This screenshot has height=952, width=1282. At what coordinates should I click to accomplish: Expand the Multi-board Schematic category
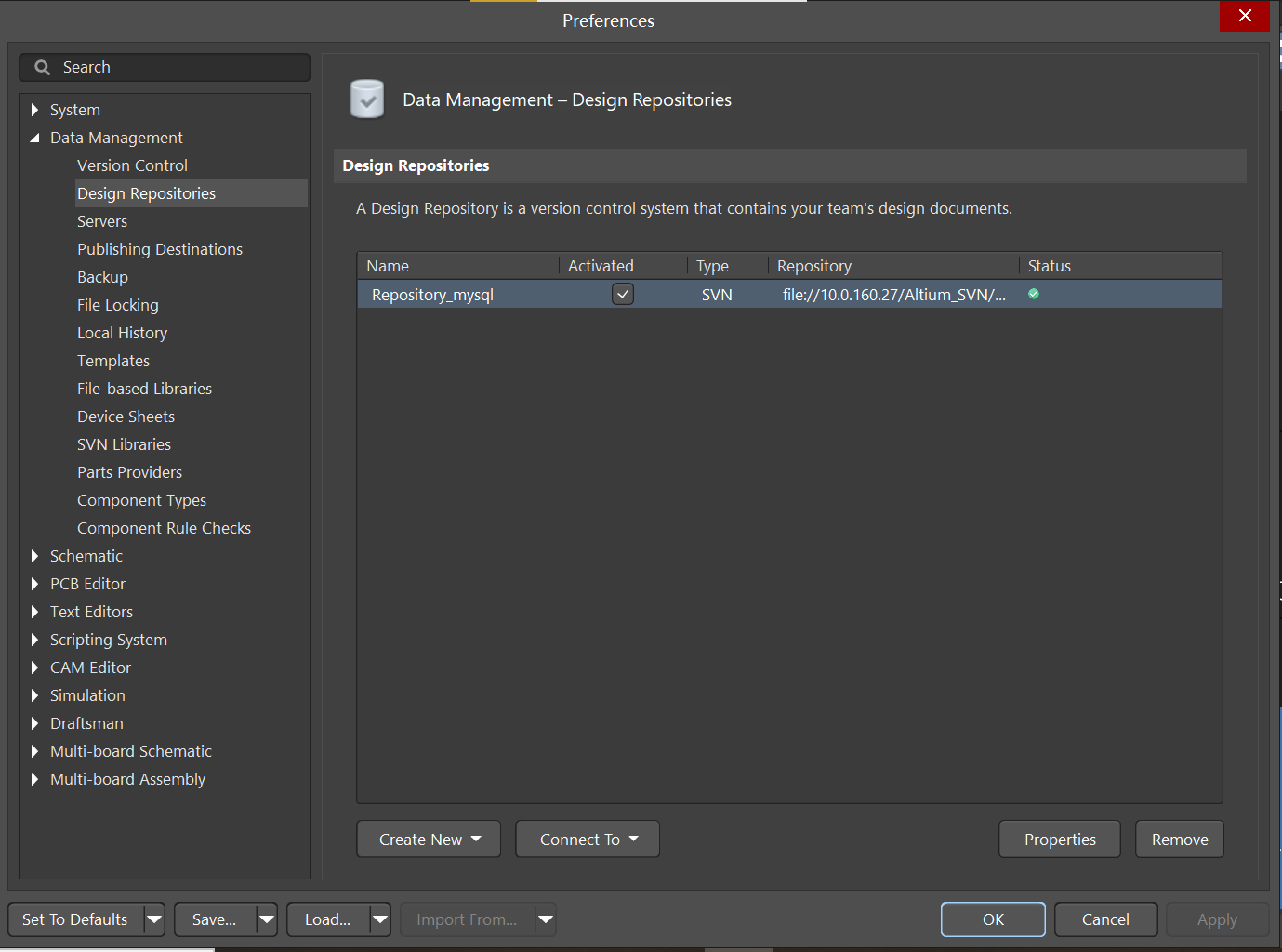[x=34, y=751]
